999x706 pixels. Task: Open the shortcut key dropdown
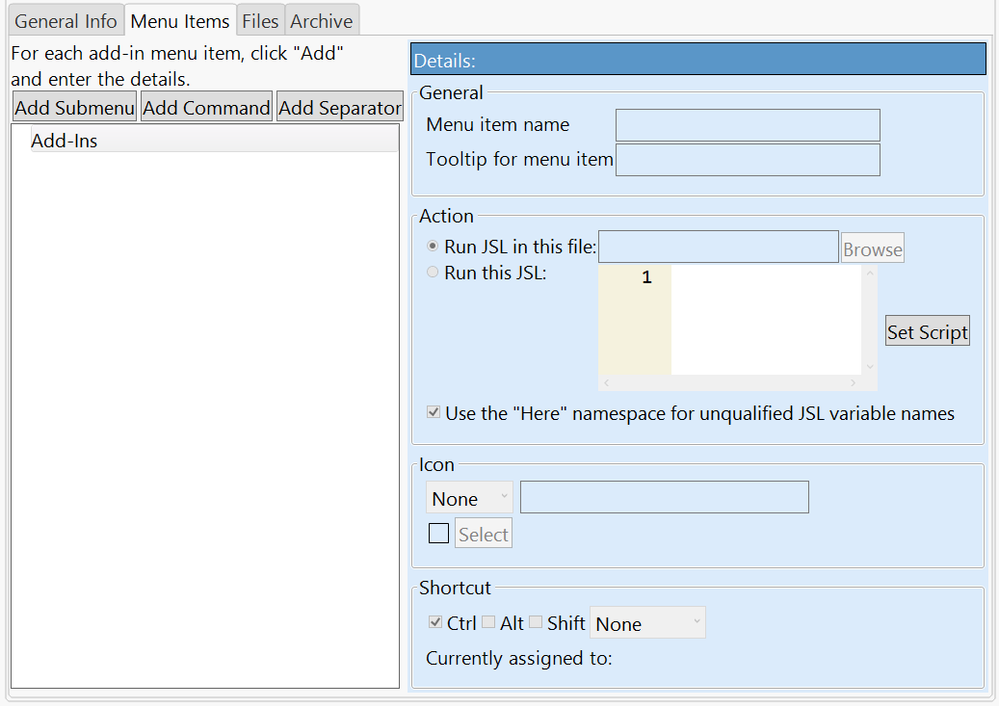647,623
